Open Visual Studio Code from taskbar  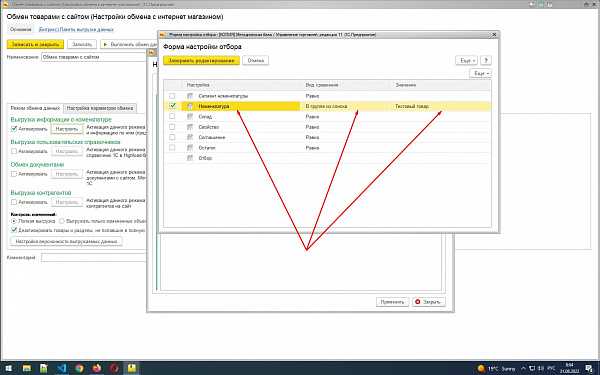[x=62, y=368]
